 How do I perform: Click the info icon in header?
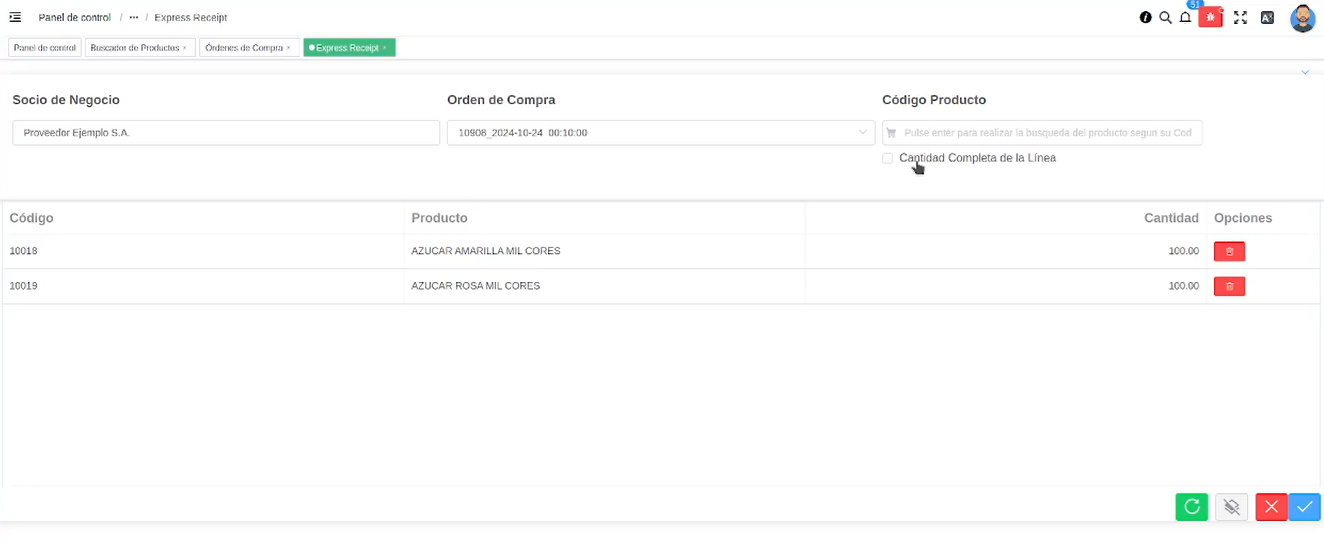[x=1146, y=17]
